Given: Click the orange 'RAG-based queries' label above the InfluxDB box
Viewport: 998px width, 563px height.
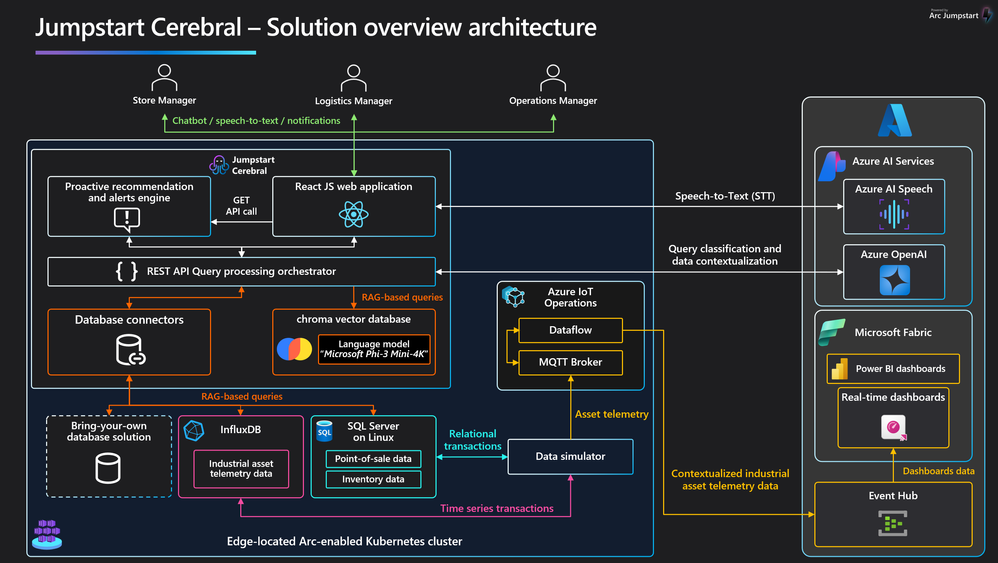Looking at the screenshot, I should coord(242,396).
